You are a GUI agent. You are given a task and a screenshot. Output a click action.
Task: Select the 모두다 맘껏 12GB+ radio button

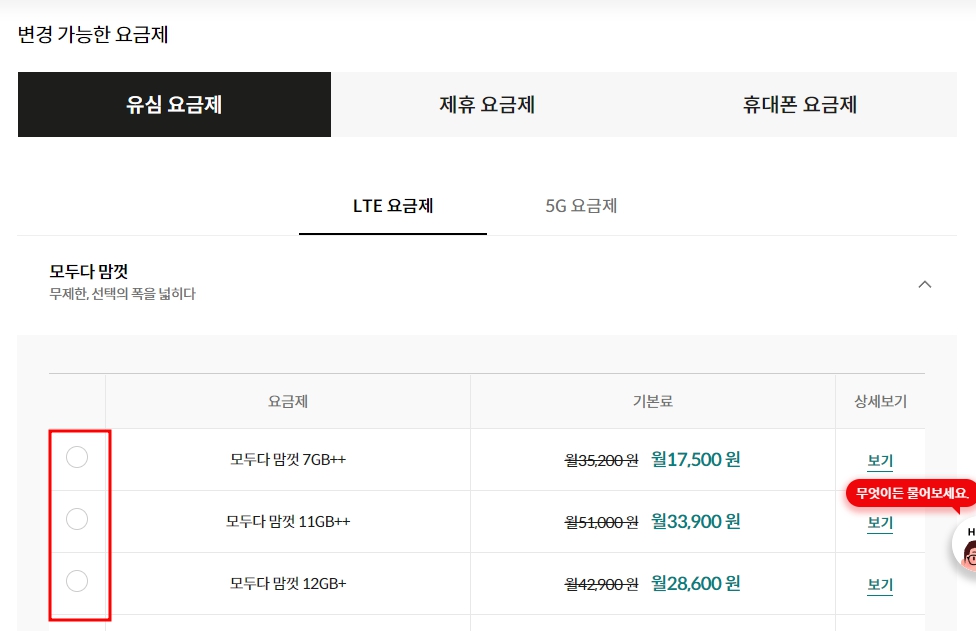pos(78,581)
